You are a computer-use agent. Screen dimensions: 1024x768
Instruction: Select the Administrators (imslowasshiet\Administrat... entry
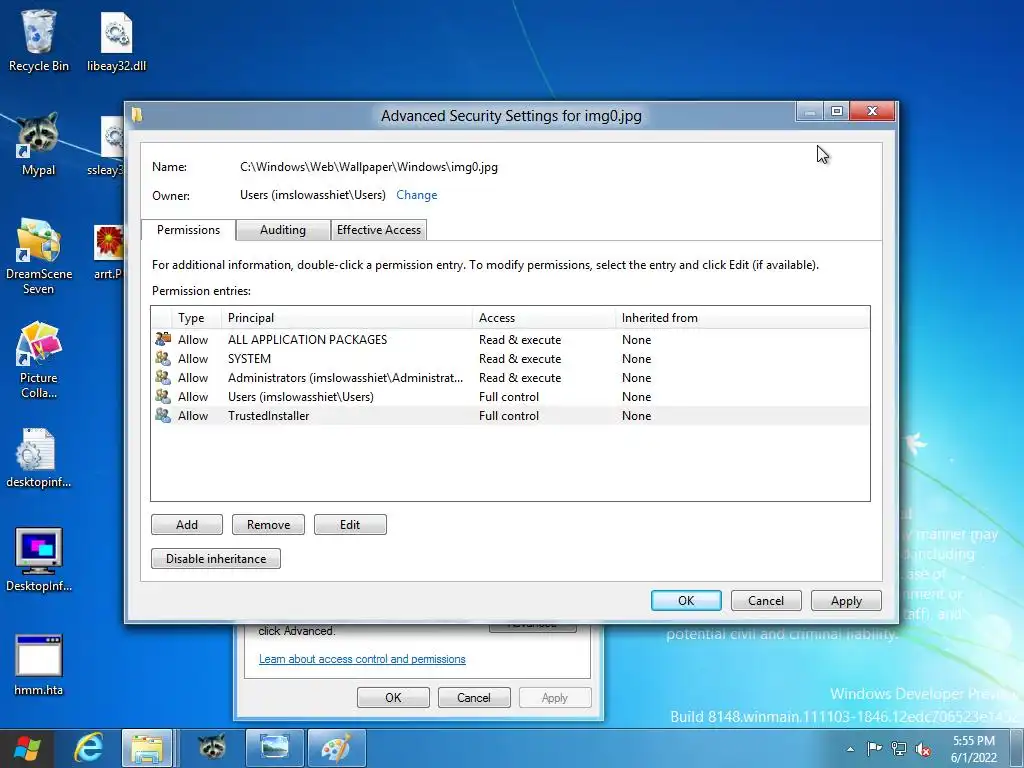point(510,377)
